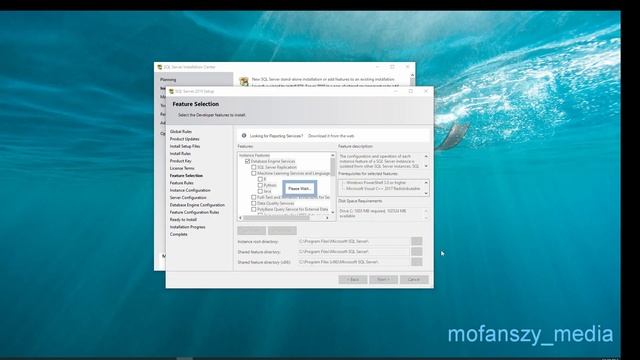
Task: Click the Product Updates step
Action: pyautogui.click(x=184, y=139)
